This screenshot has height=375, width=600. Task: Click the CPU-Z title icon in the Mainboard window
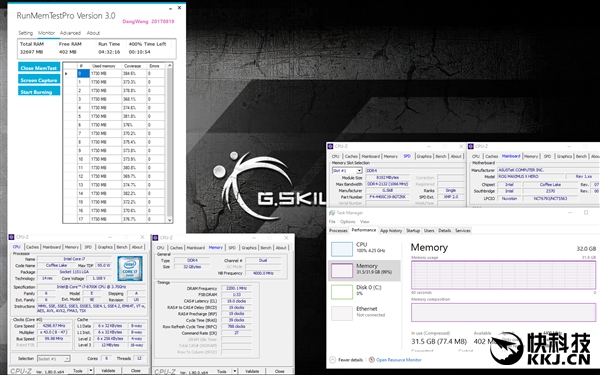pos(471,146)
